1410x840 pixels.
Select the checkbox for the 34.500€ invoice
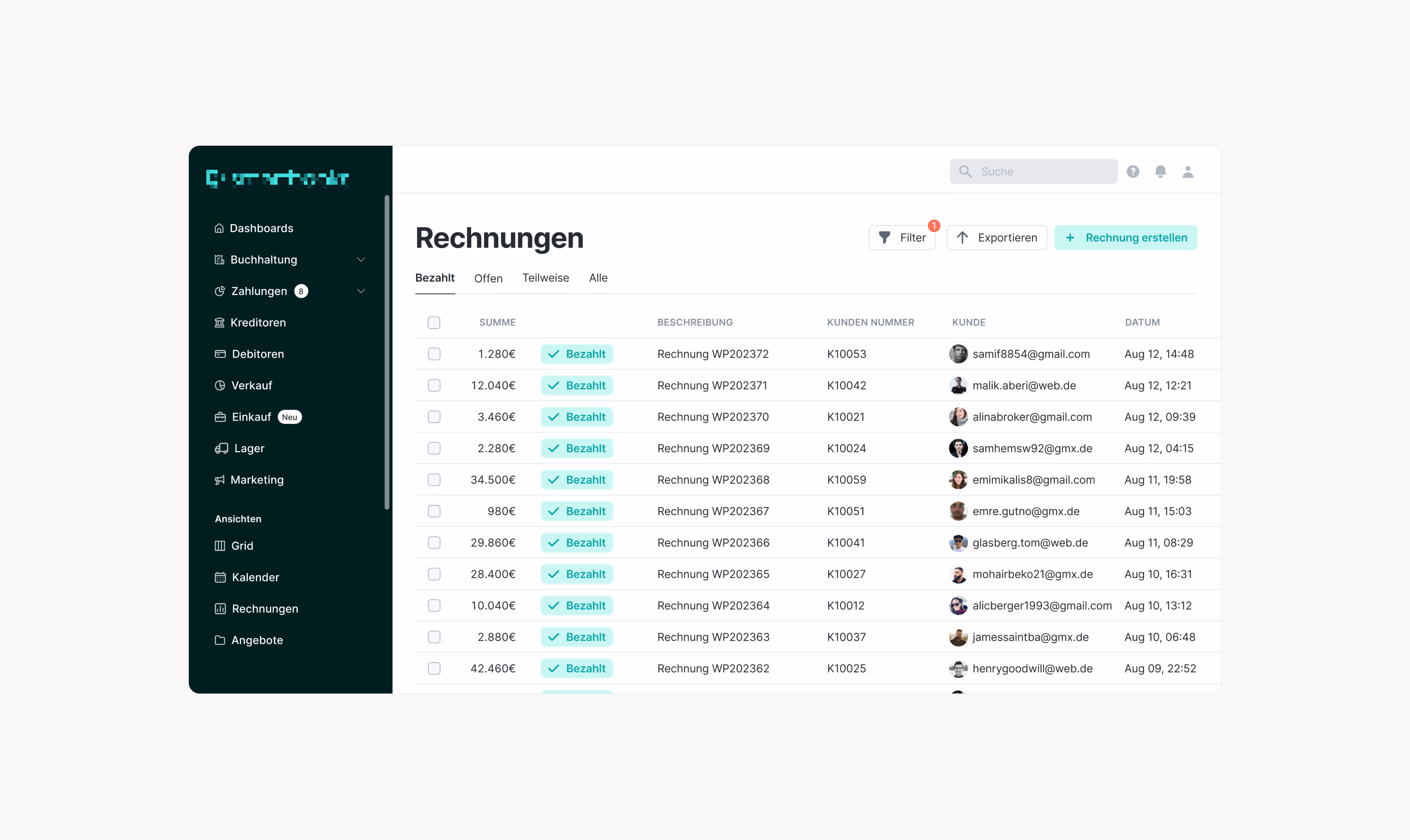click(x=434, y=480)
